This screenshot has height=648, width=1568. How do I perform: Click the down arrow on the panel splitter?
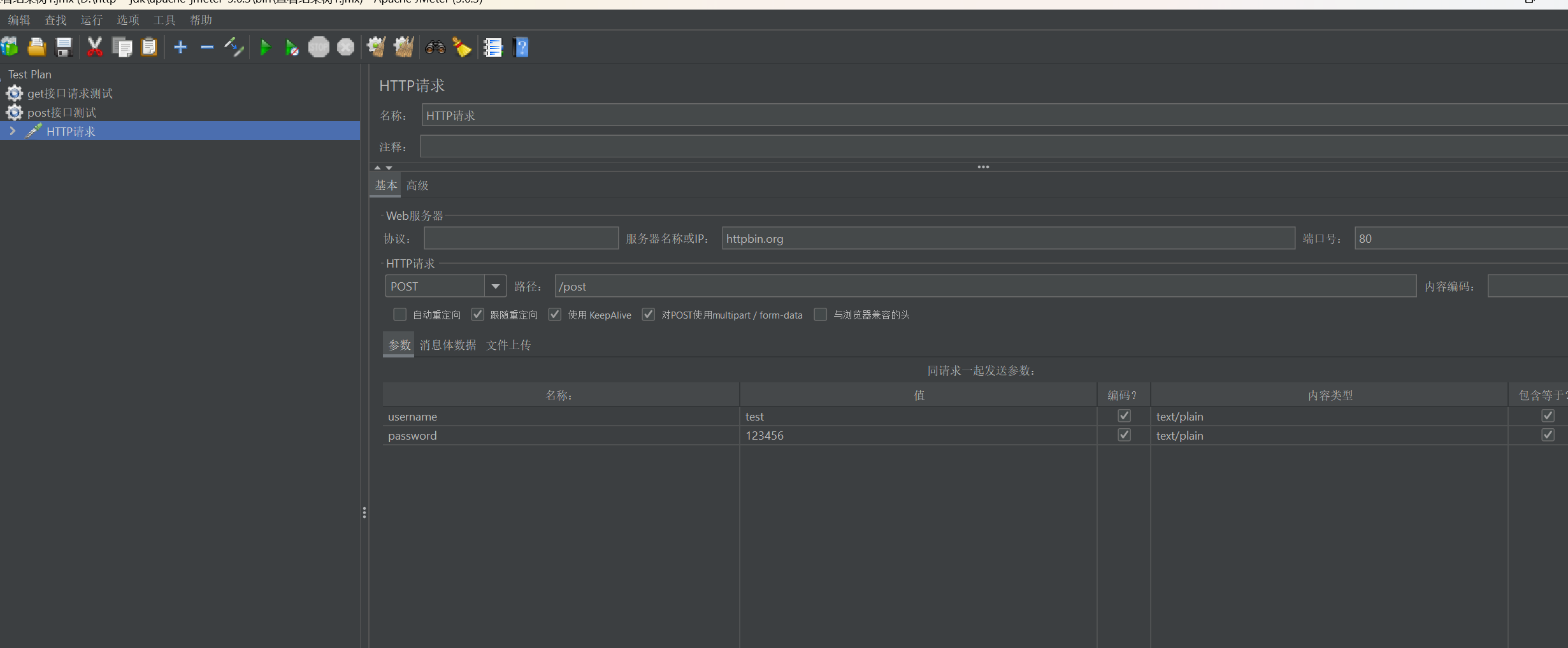[x=389, y=168]
